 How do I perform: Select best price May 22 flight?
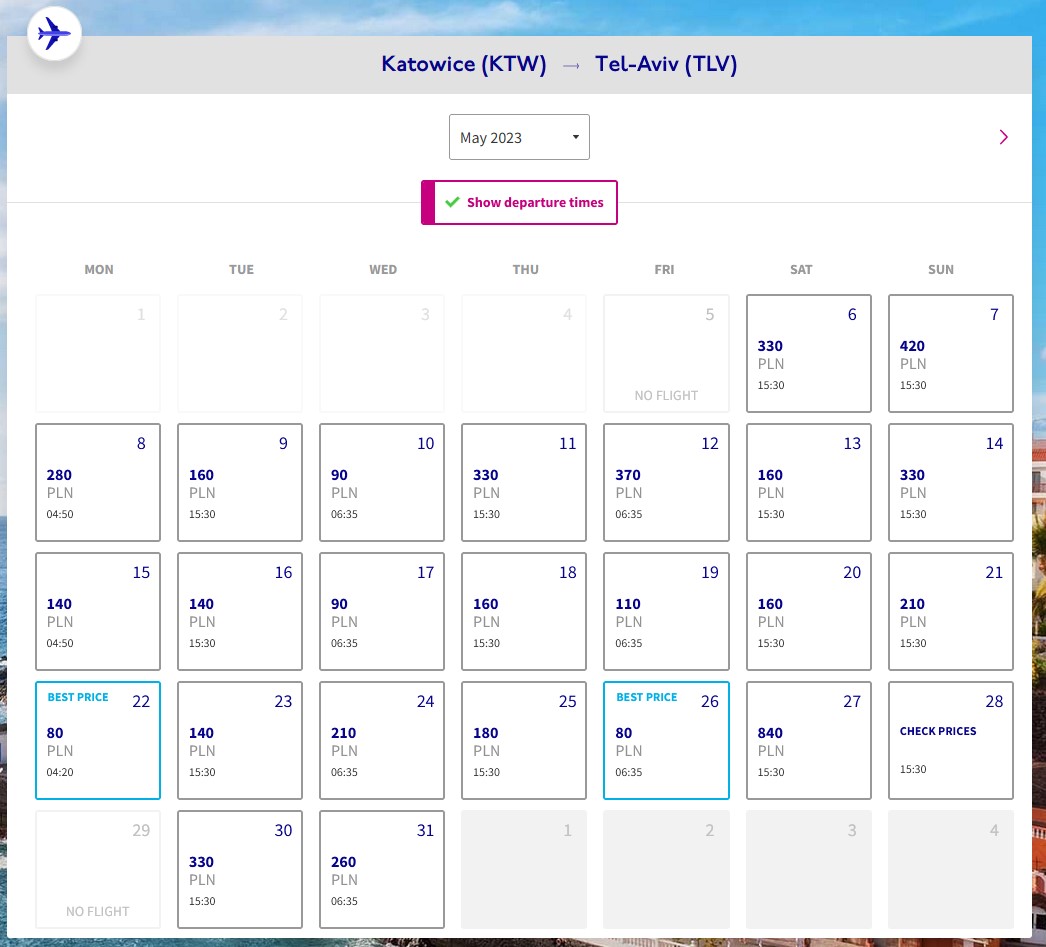coord(98,740)
